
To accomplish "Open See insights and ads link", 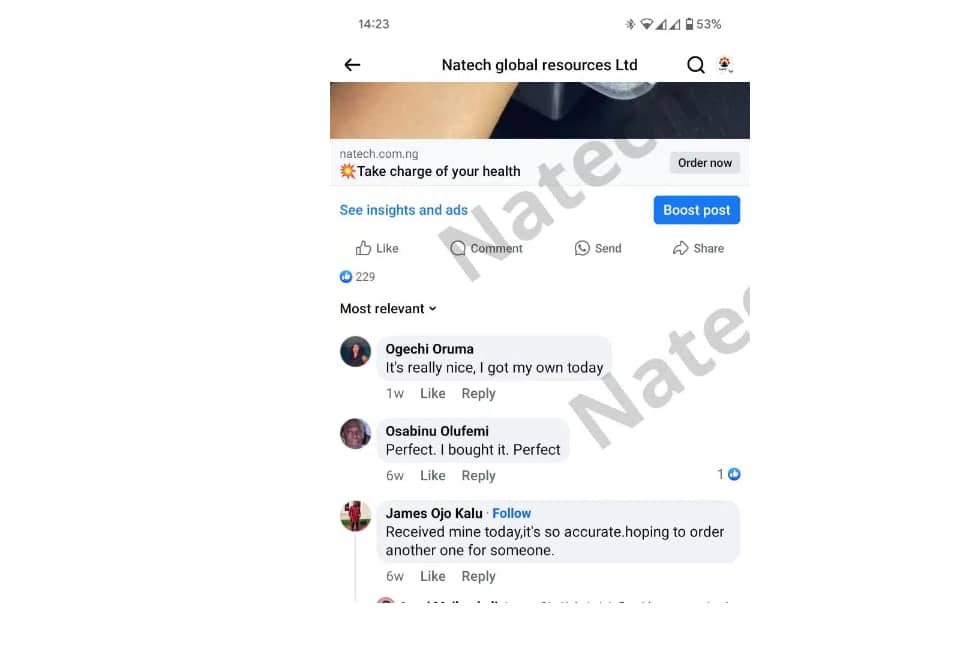I will click(403, 210).
